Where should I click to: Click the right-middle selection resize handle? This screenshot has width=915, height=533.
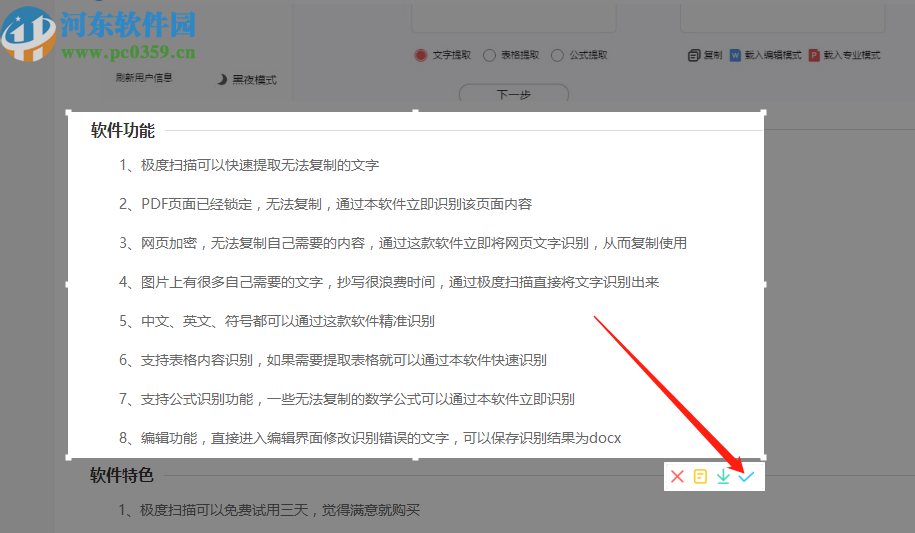(x=764, y=284)
